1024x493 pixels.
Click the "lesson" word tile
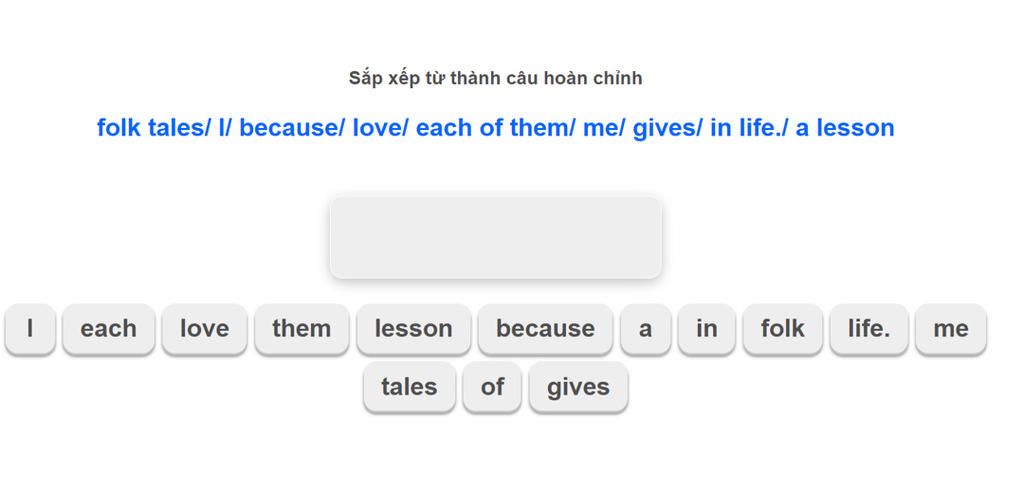tap(413, 329)
